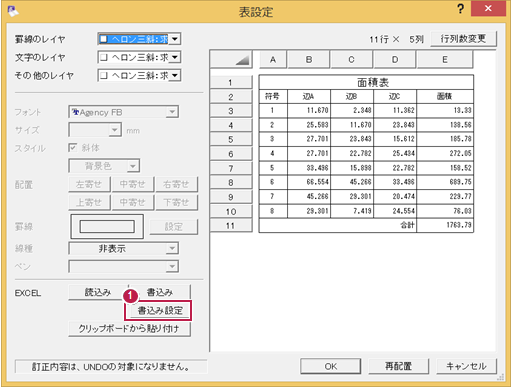The image size is (511, 387).
Task: Click the 面積 header cell
Action: pyautogui.click(x=445, y=96)
